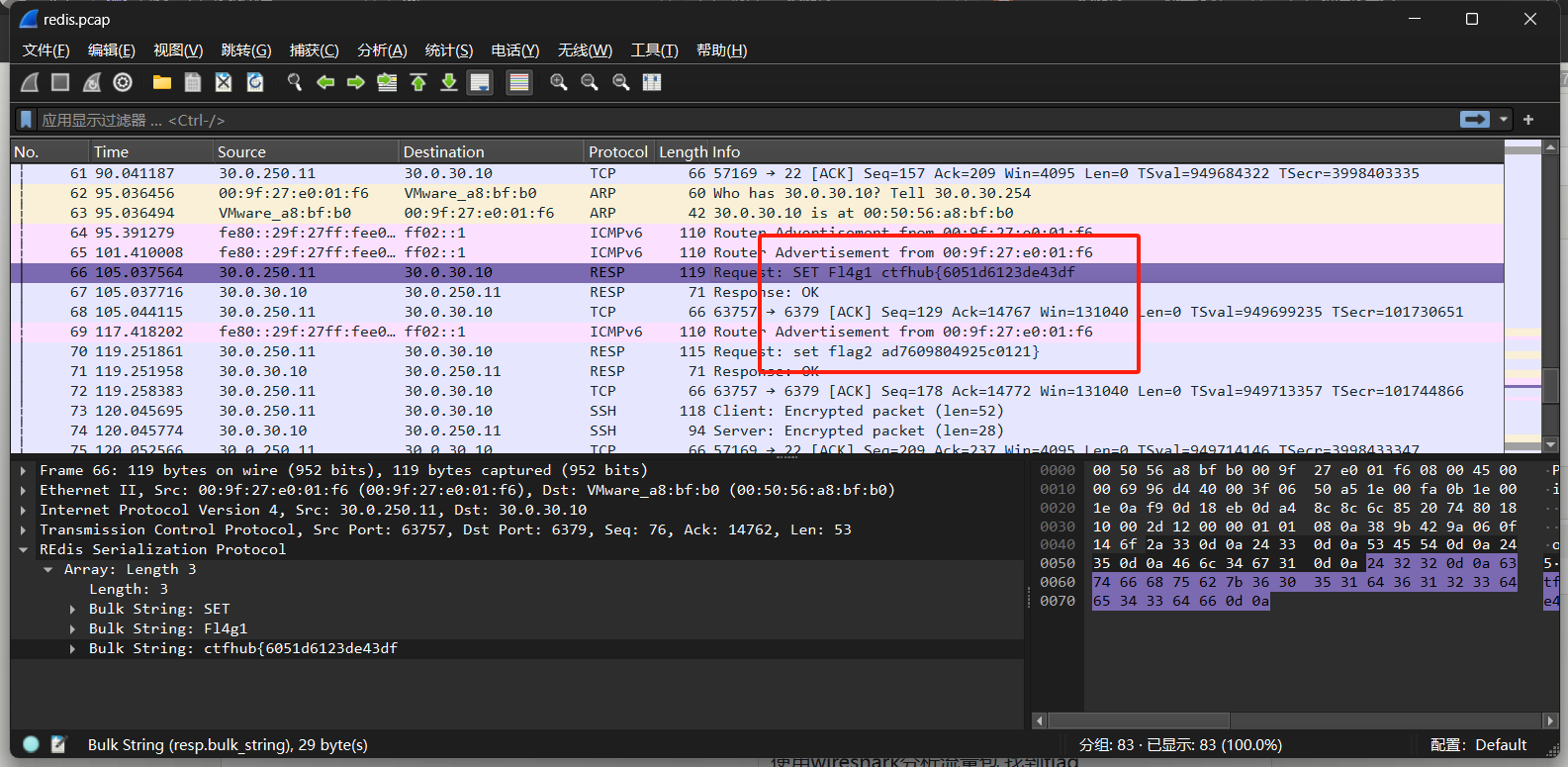Screen dimensions: 1568x767
Task: Toggle packet colorization rules
Action: [519, 82]
